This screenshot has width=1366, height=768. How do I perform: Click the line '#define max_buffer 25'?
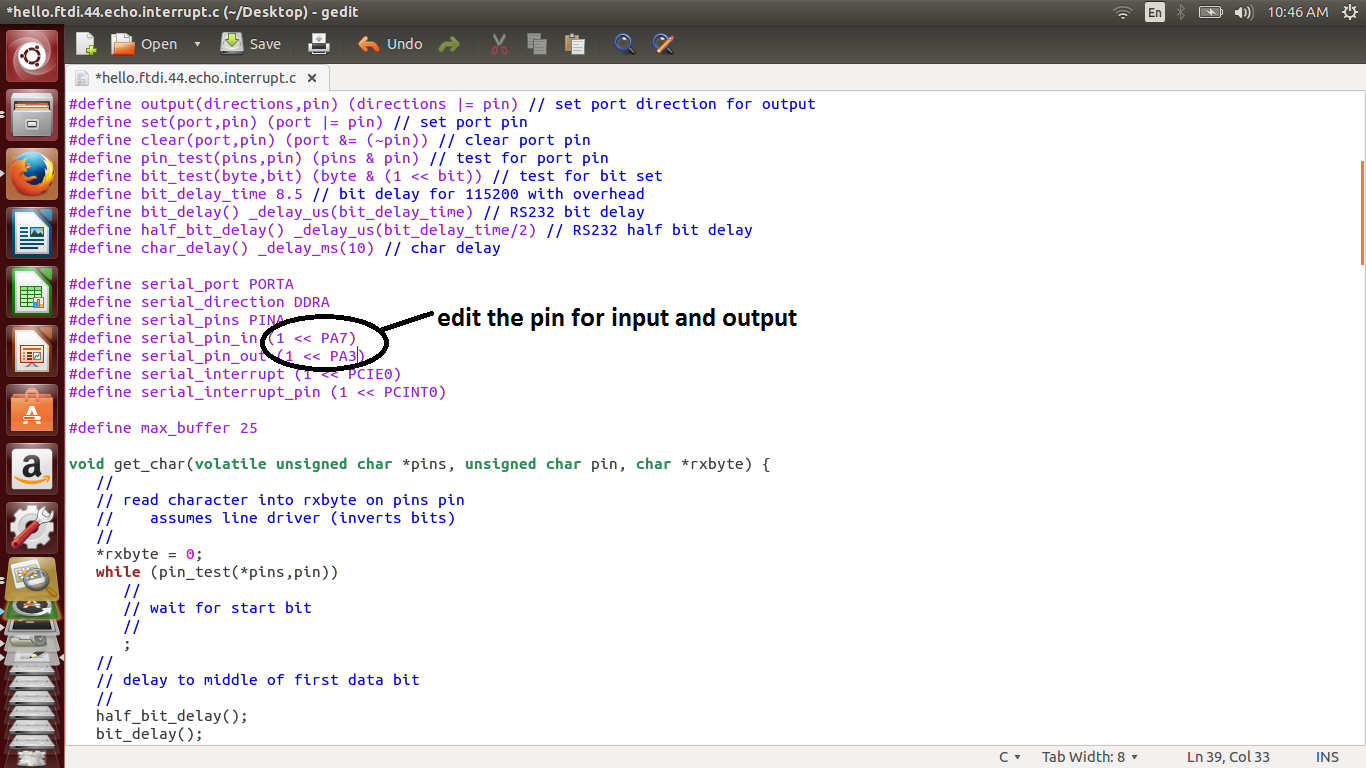coord(163,428)
